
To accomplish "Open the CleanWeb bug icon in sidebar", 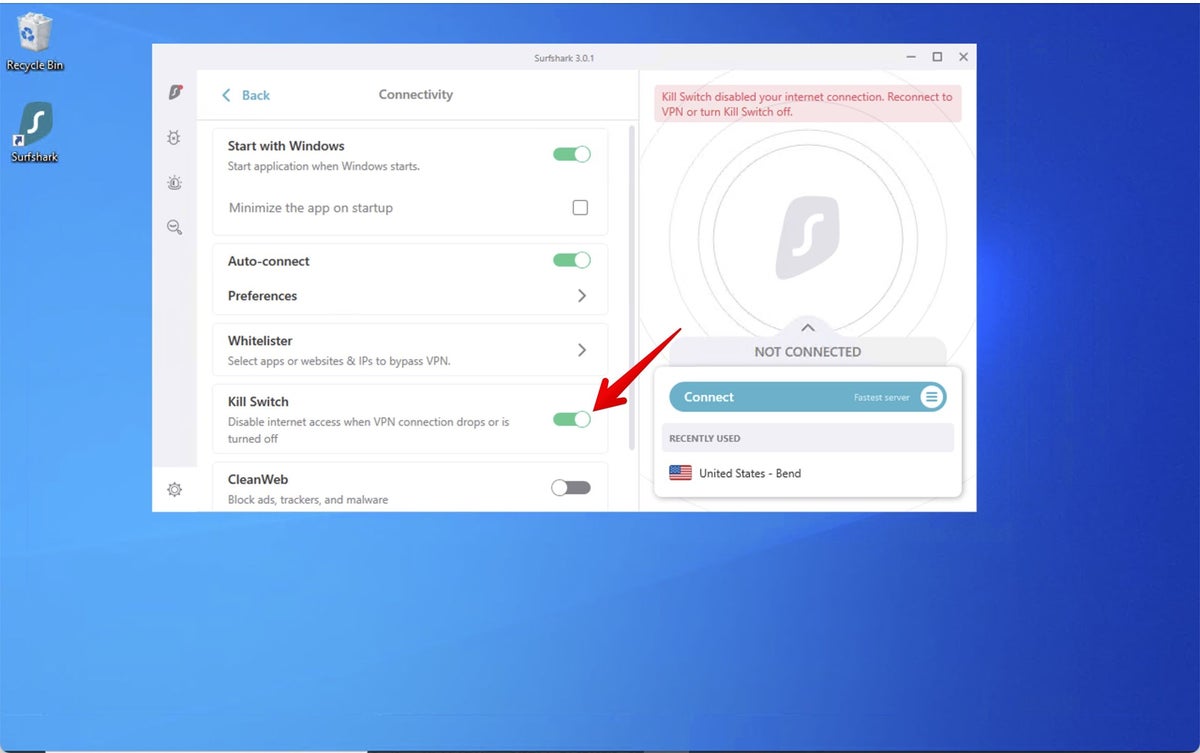I will tap(174, 138).
